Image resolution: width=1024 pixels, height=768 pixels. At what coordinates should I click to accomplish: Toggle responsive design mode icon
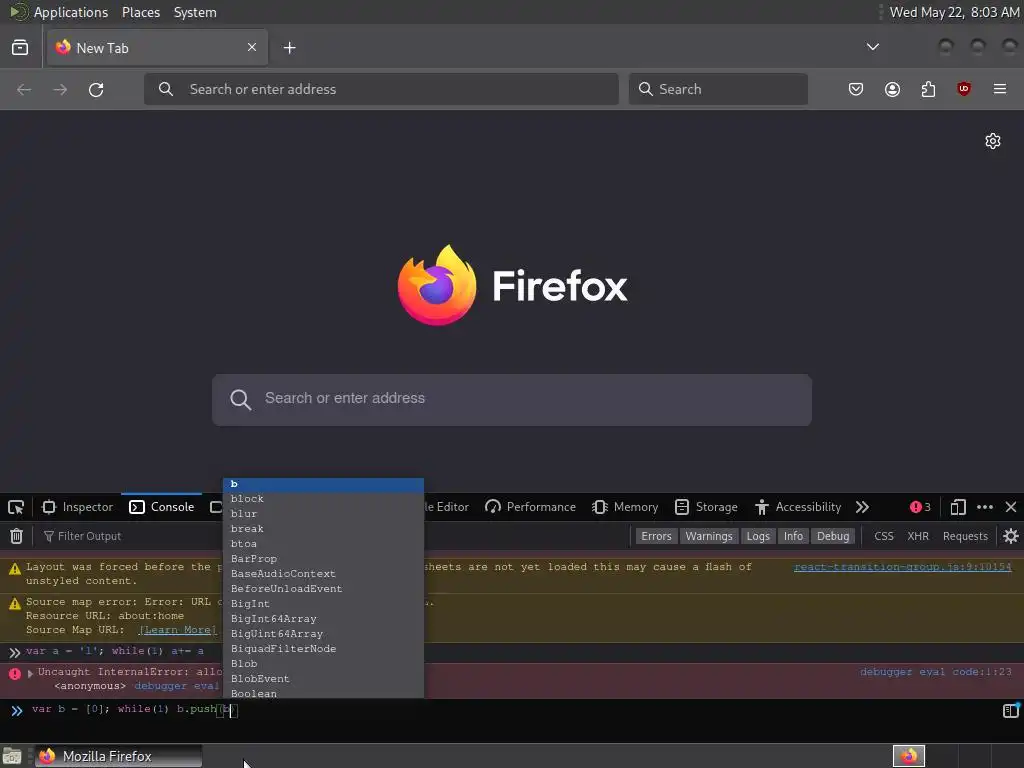pos(958,507)
